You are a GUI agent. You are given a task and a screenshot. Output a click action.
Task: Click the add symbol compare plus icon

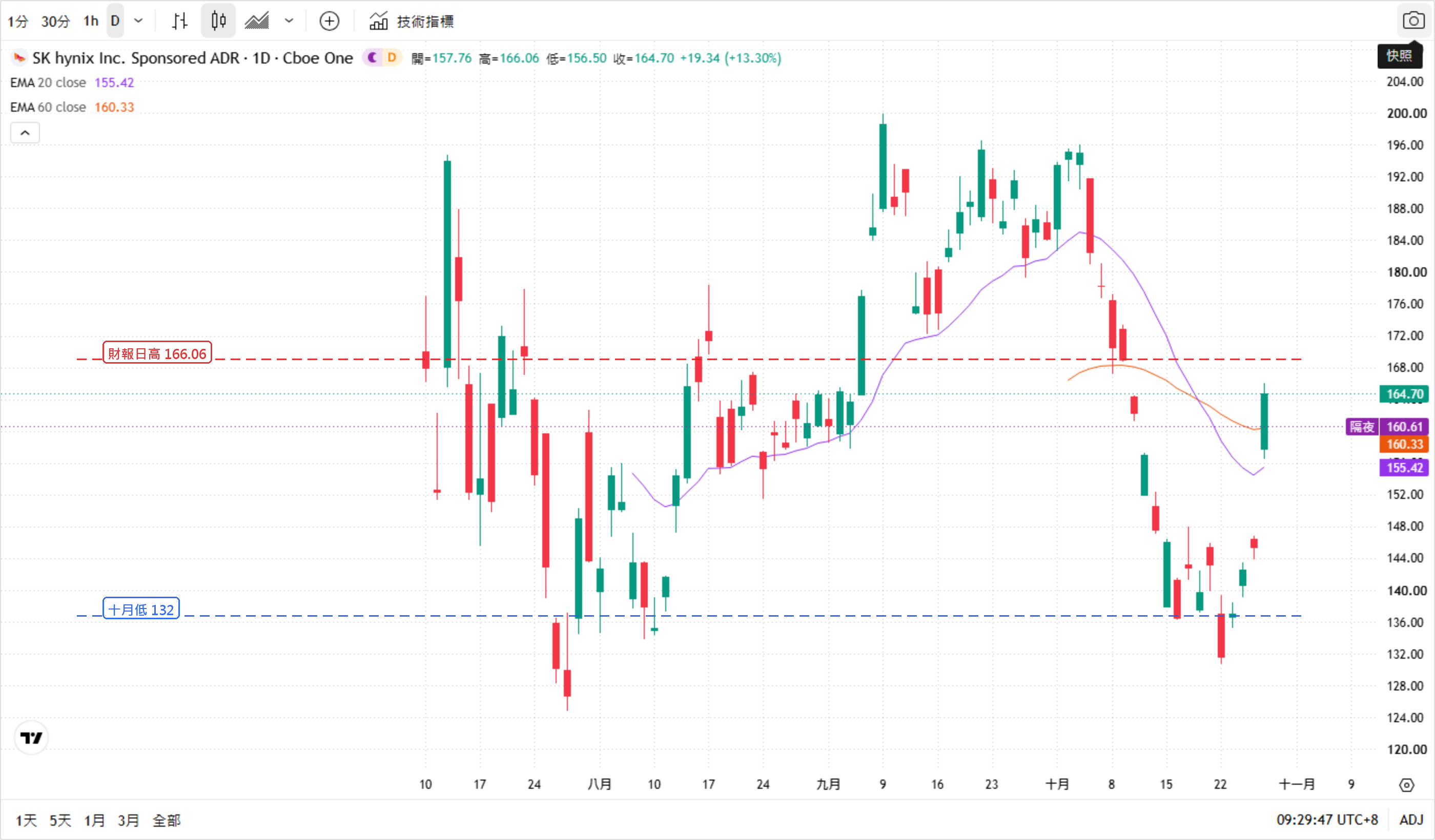329,21
